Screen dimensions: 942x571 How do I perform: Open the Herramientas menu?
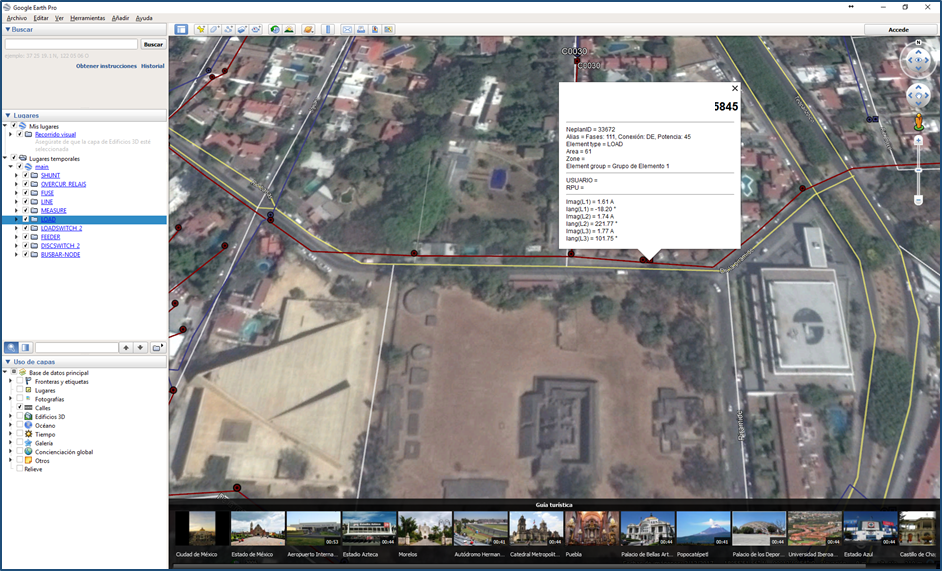point(87,18)
